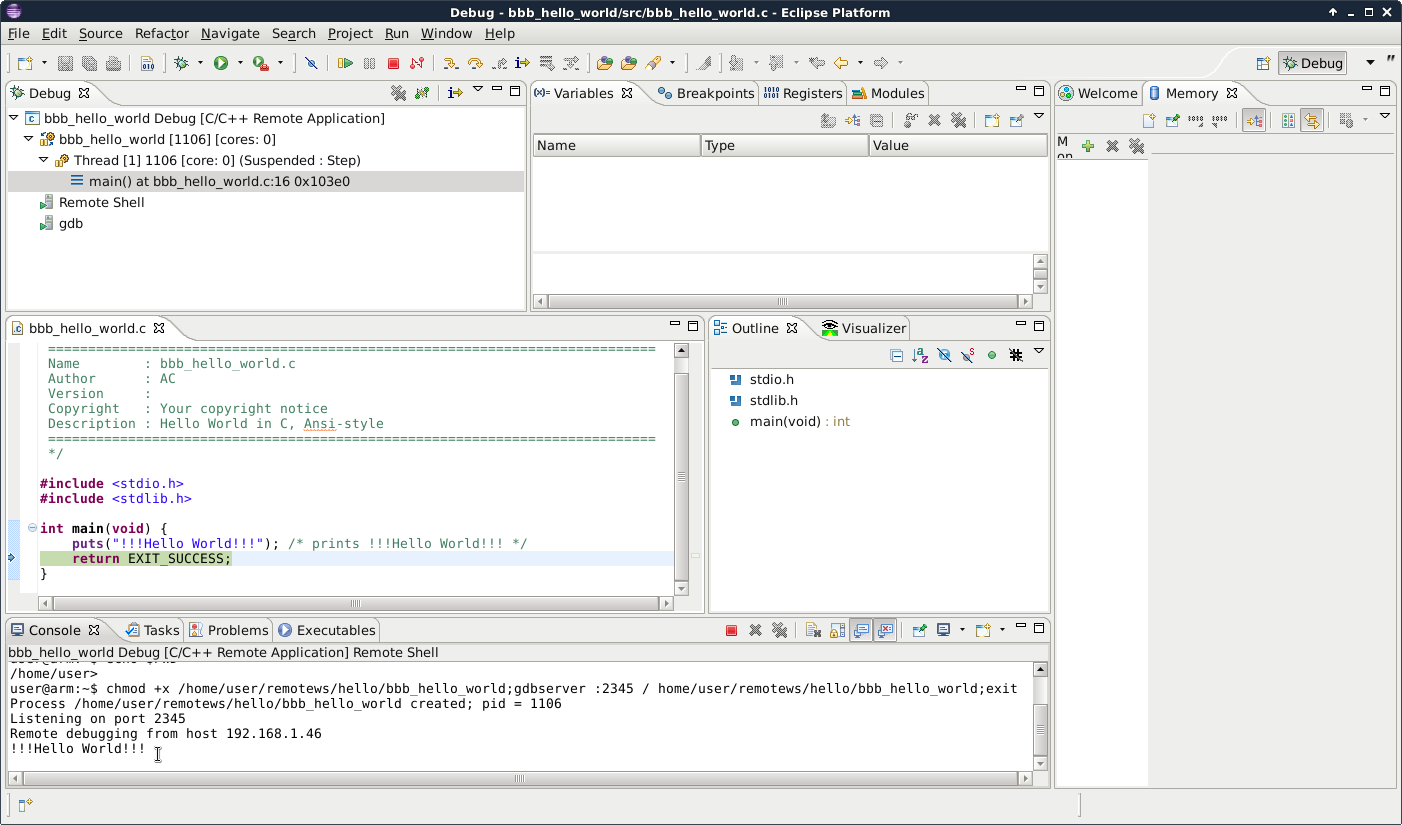Image resolution: width=1402 pixels, height=825 pixels.
Task: Collapse Thread [1] 1106 node
Action: point(44,160)
